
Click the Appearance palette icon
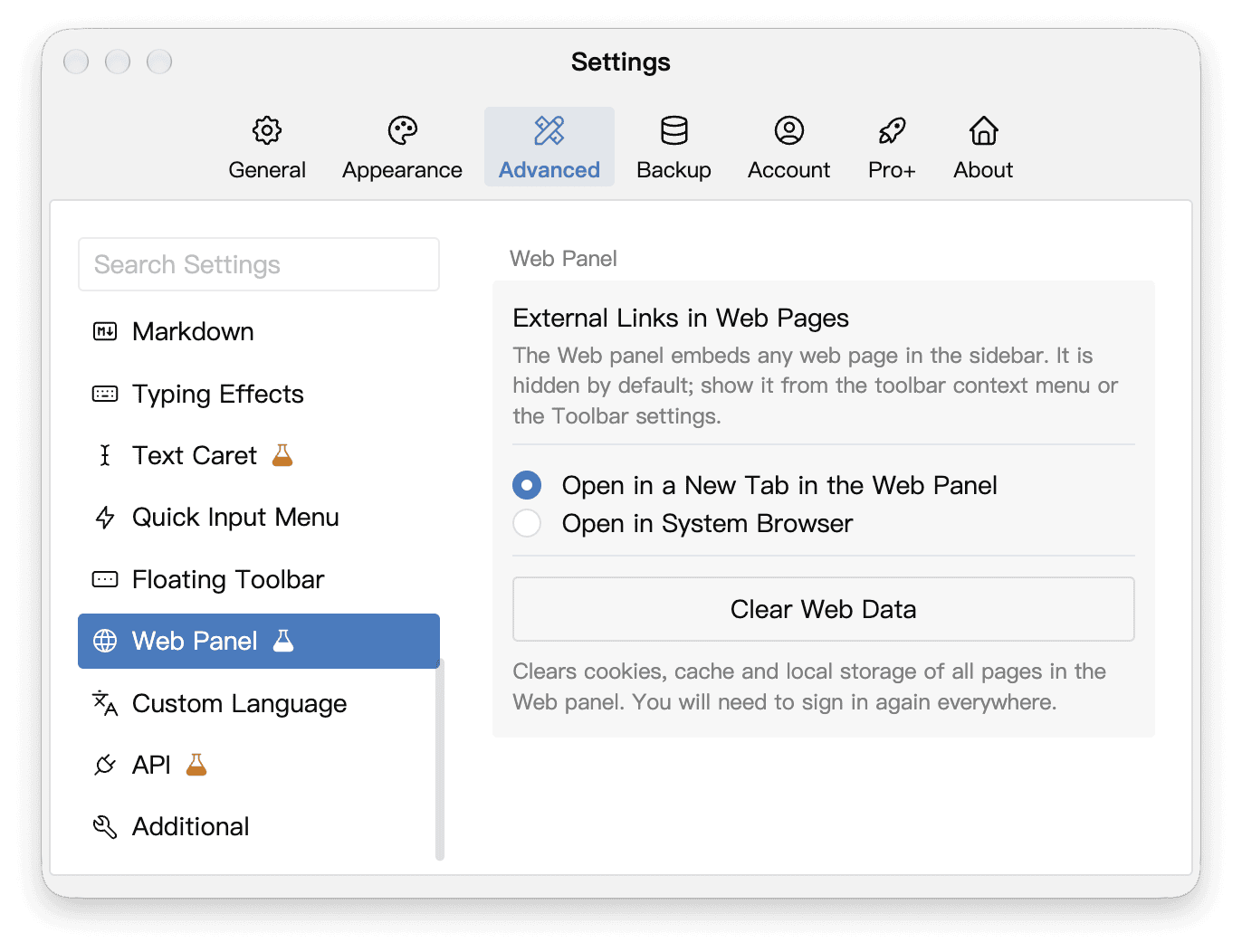tap(402, 131)
